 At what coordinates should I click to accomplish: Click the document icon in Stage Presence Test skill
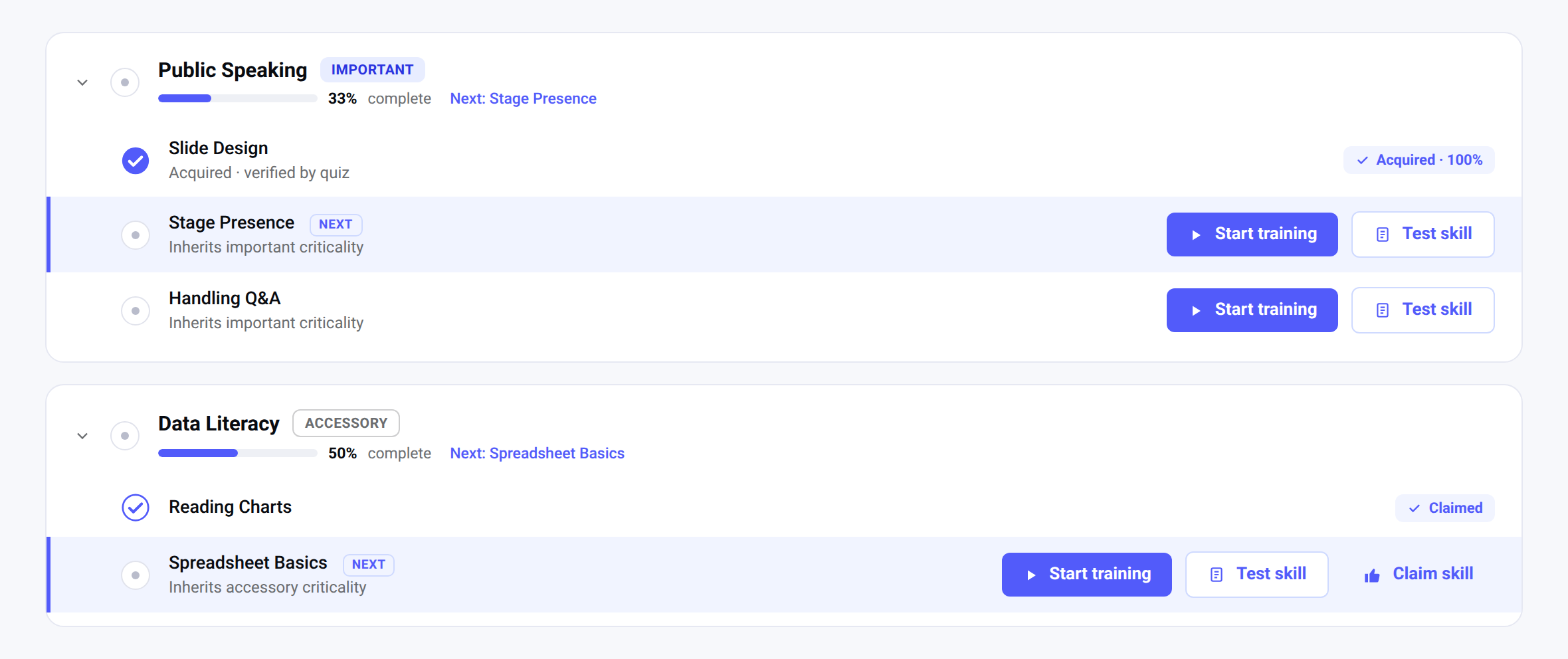[1383, 235]
